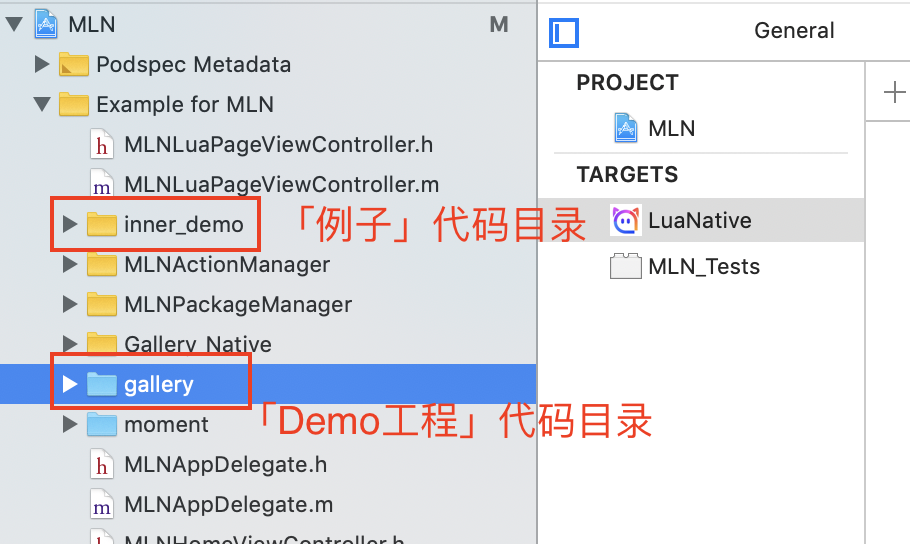Click the MLN project icon under PROJECT
This screenshot has height=544, width=910.
click(x=625, y=128)
